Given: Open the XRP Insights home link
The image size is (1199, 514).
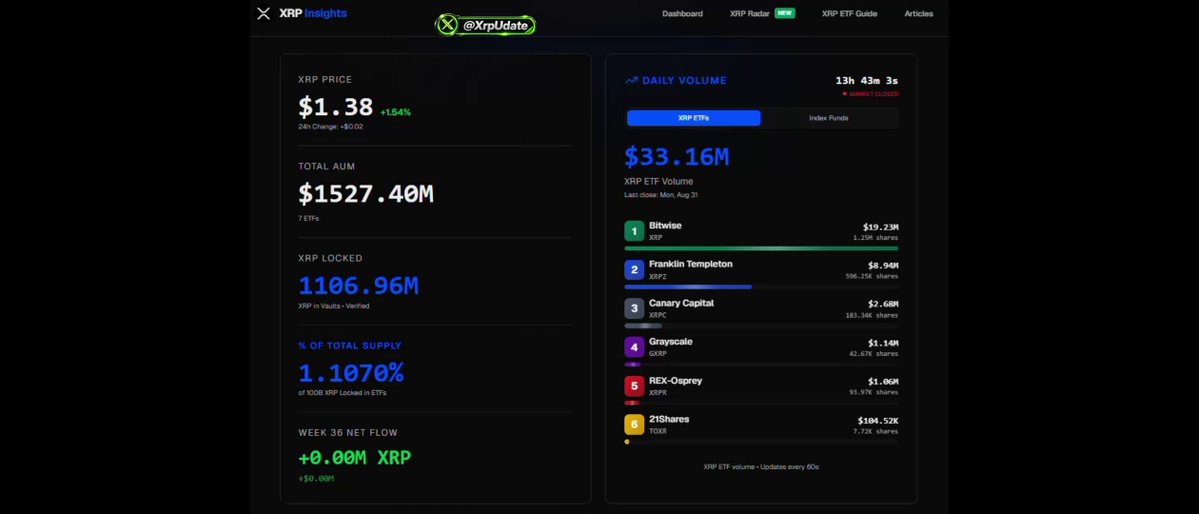Looking at the screenshot, I should (313, 13).
